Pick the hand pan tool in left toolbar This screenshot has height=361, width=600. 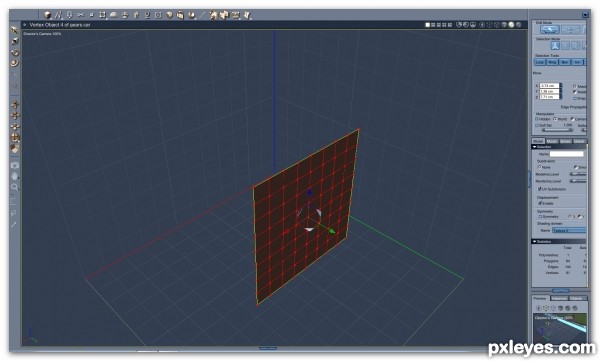tap(15, 176)
